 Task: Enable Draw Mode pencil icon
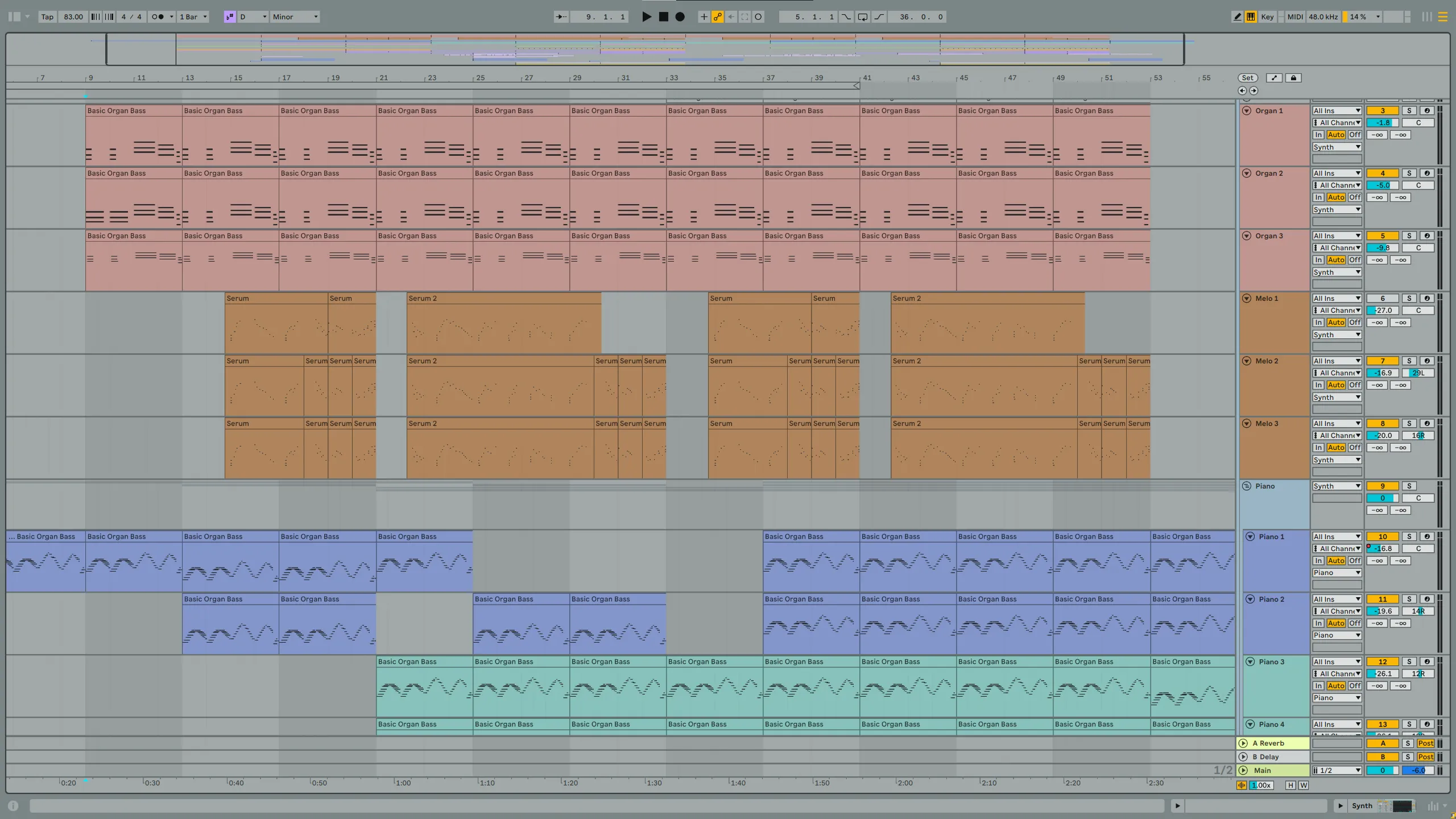pyautogui.click(x=1237, y=16)
